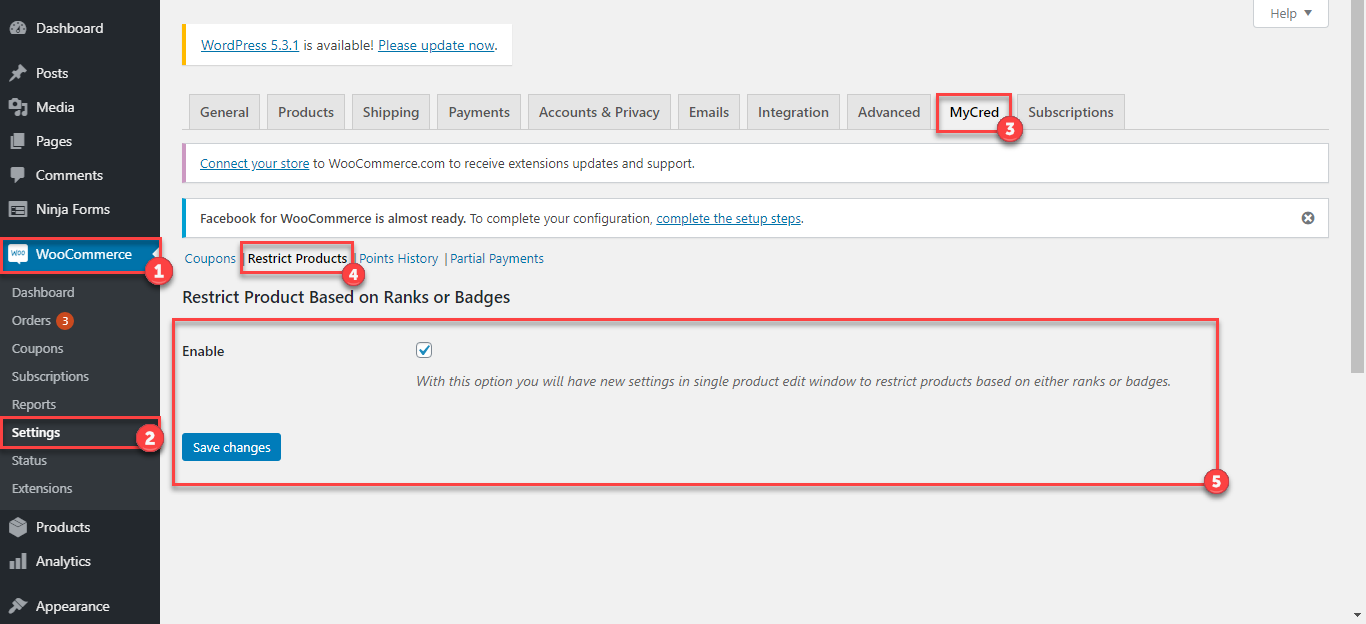Viewport: 1366px width, 624px height.
Task: Click the Restrict Product Based on Ranks heading
Action: 346,297
